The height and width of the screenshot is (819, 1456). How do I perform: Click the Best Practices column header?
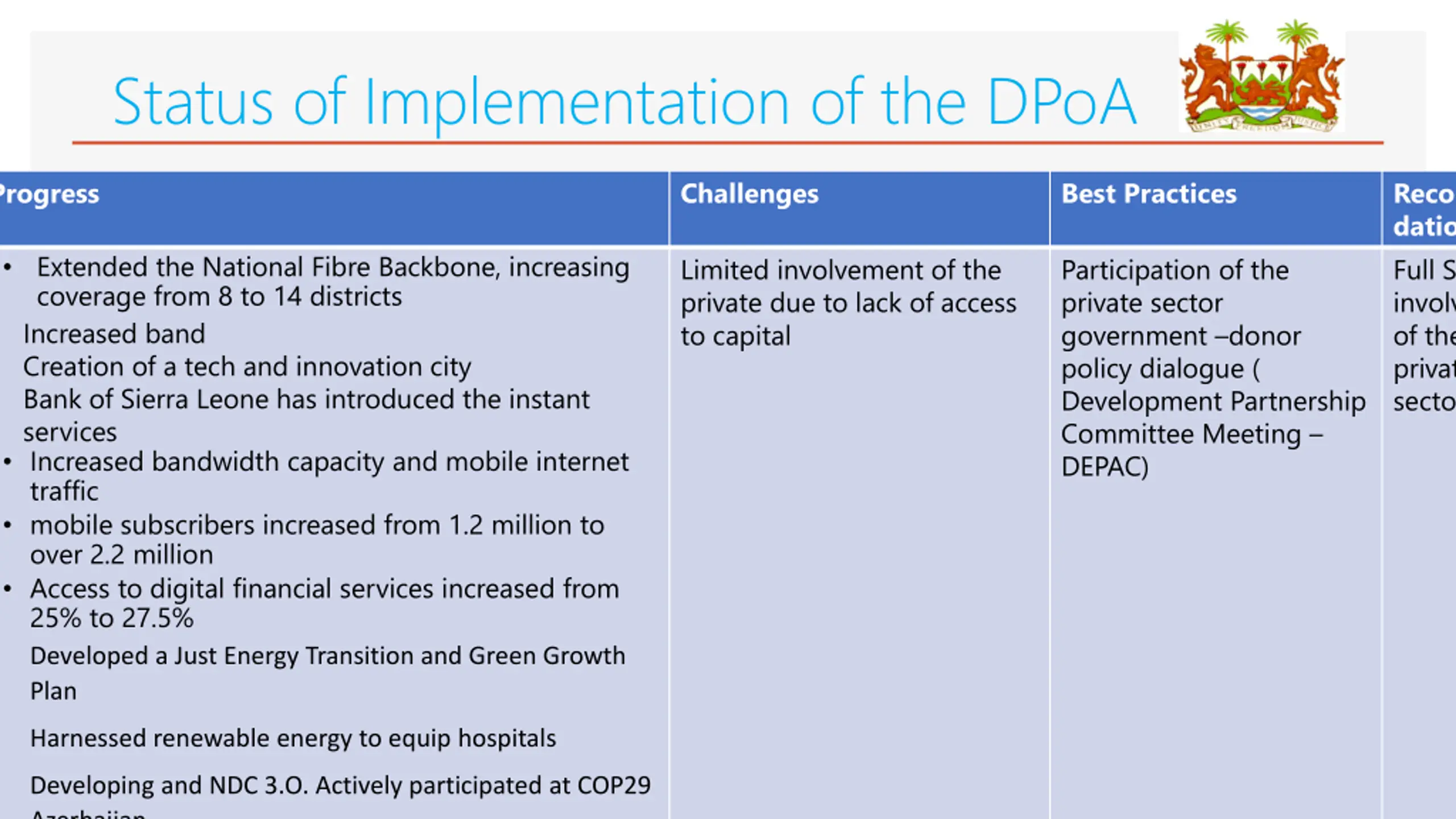pyautogui.click(x=1148, y=195)
